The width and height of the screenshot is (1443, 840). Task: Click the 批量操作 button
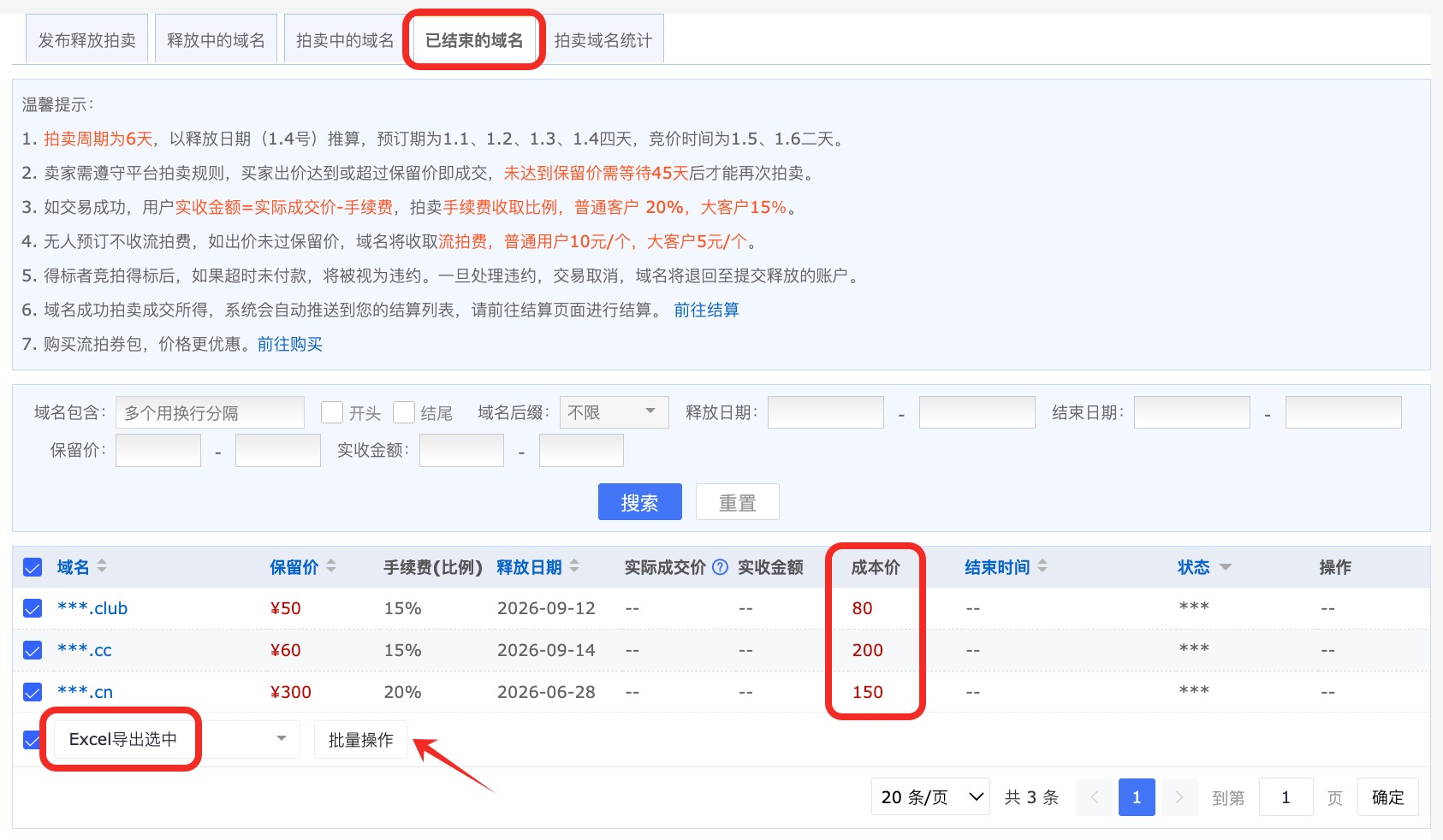(360, 740)
